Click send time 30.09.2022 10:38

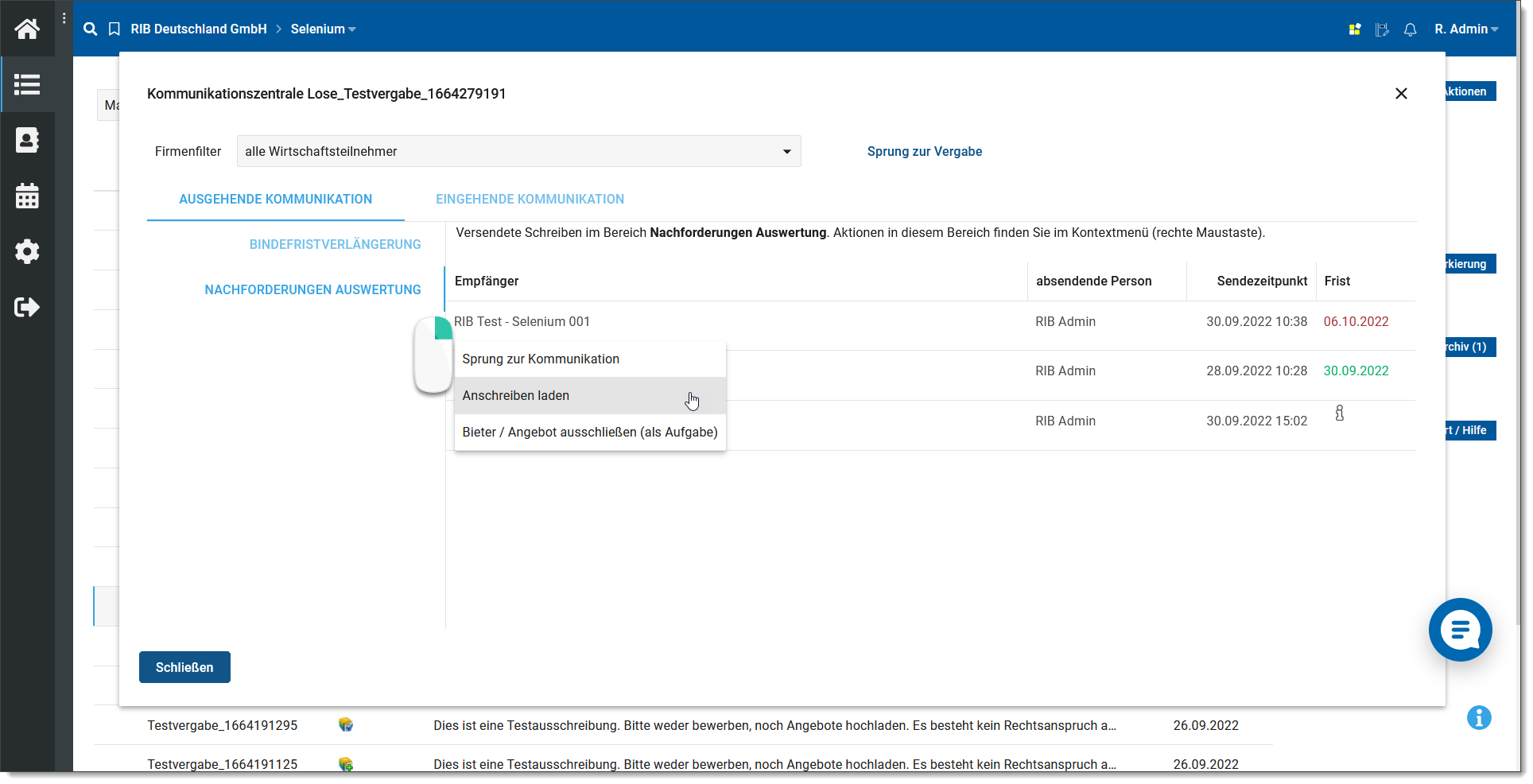[1256, 322]
